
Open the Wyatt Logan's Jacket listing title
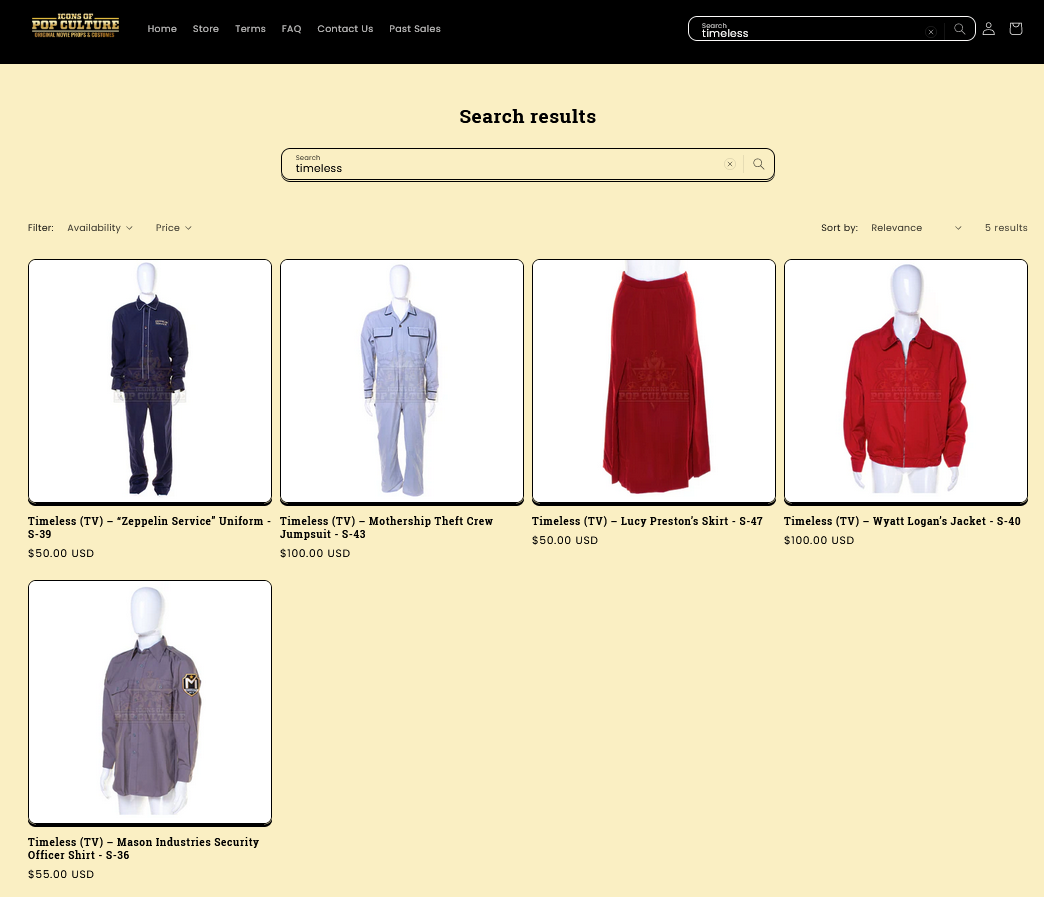click(902, 521)
